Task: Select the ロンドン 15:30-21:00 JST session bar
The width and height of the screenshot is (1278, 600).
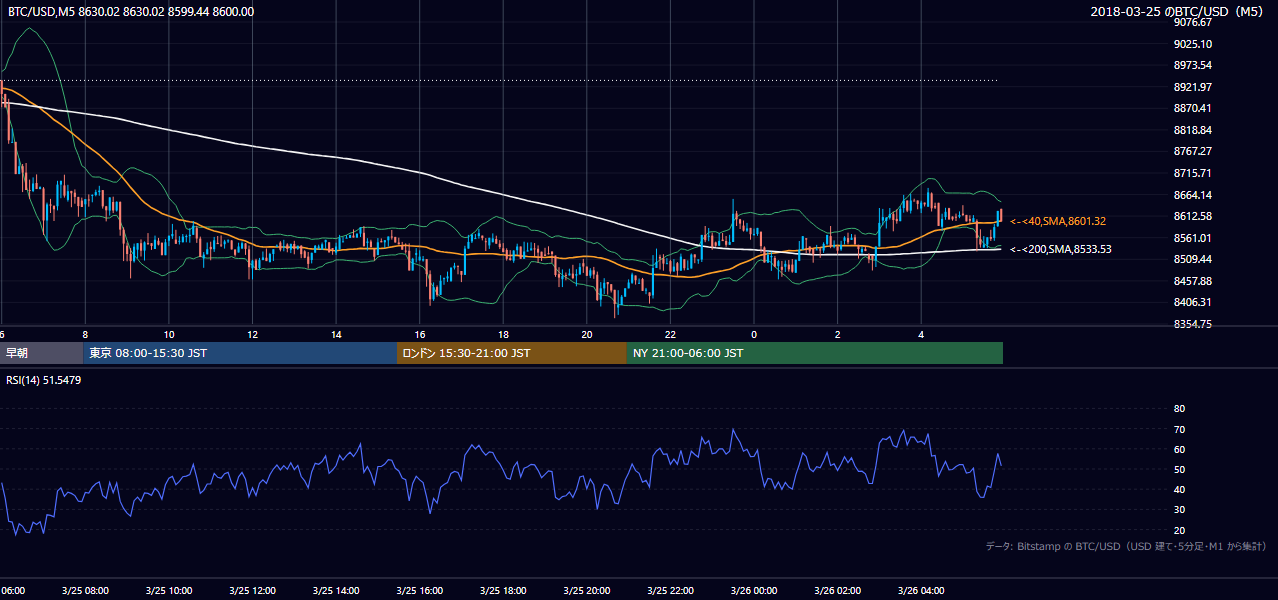Action: [x=512, y=353]
